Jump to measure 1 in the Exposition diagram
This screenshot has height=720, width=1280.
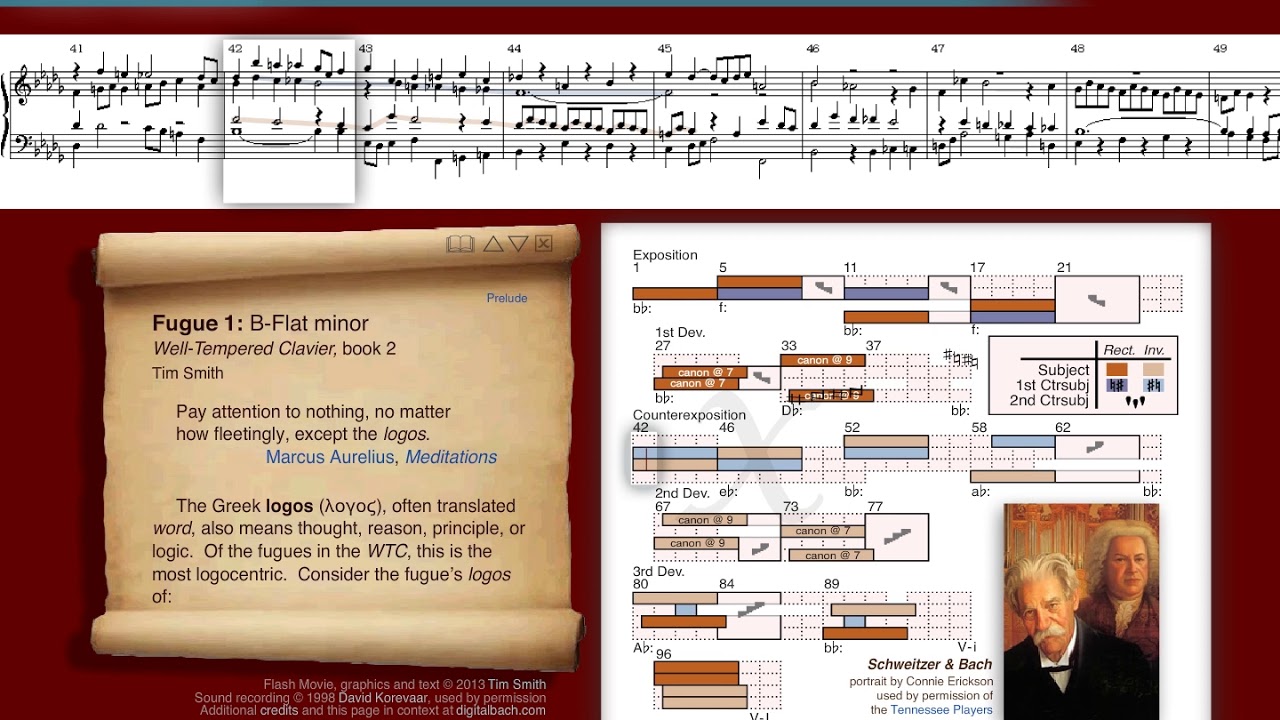coord(636,268)
